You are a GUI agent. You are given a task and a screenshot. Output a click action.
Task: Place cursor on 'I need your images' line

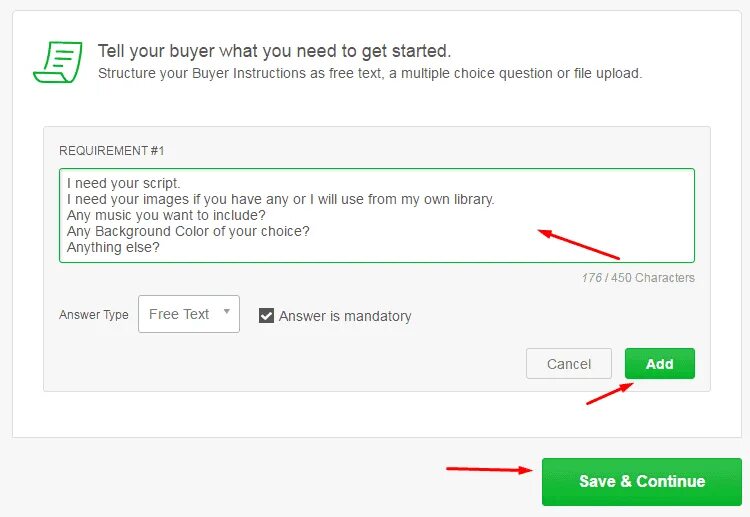point(280,199)
